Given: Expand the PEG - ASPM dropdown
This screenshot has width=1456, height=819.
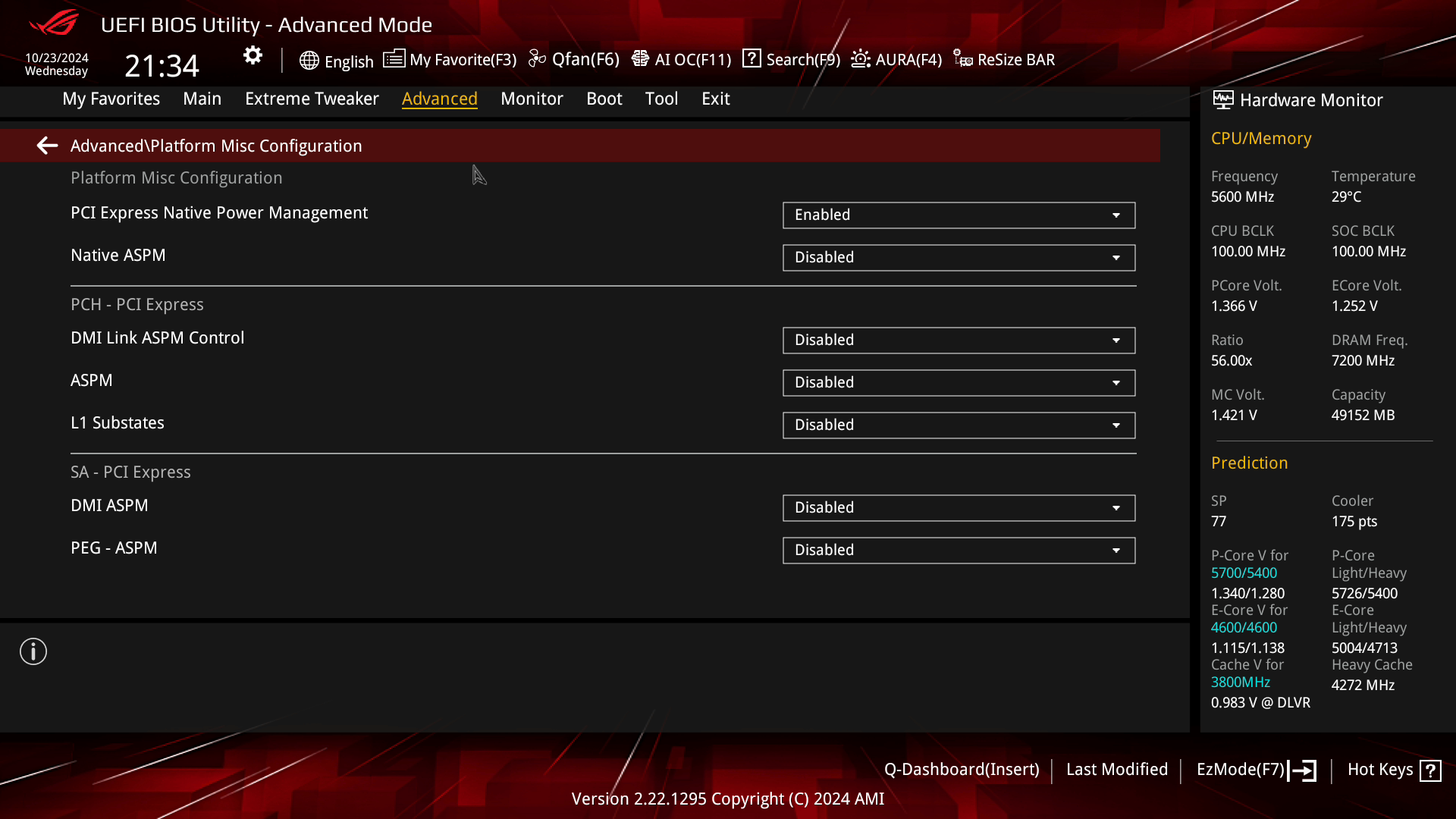Looking at the screenshot, I should (x=1117, y=549).
